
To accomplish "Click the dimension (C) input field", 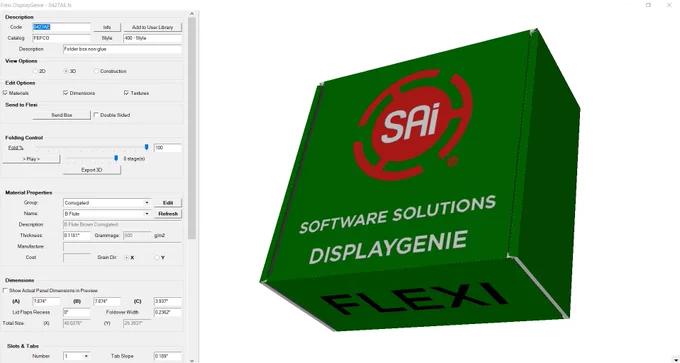I will (x=167, y=301).
